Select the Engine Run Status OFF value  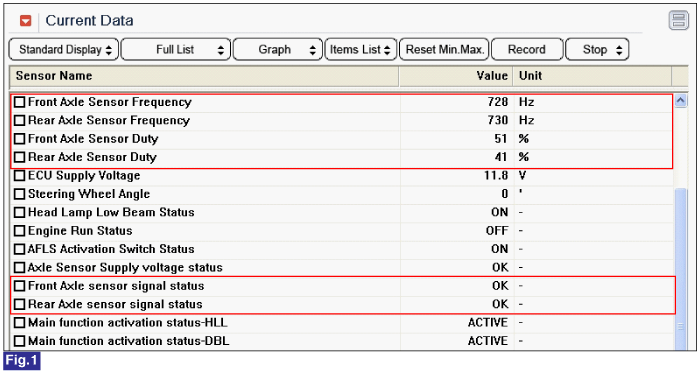[x=497, y=231]
